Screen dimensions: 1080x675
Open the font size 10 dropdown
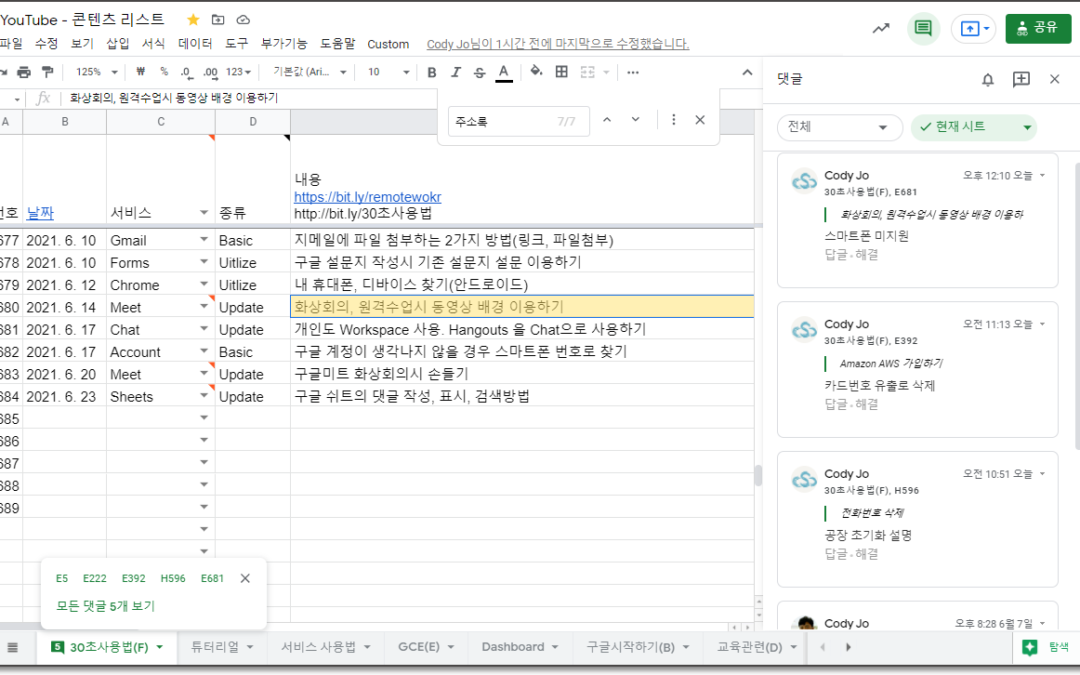pyautogui.click(x=388, y=72)
